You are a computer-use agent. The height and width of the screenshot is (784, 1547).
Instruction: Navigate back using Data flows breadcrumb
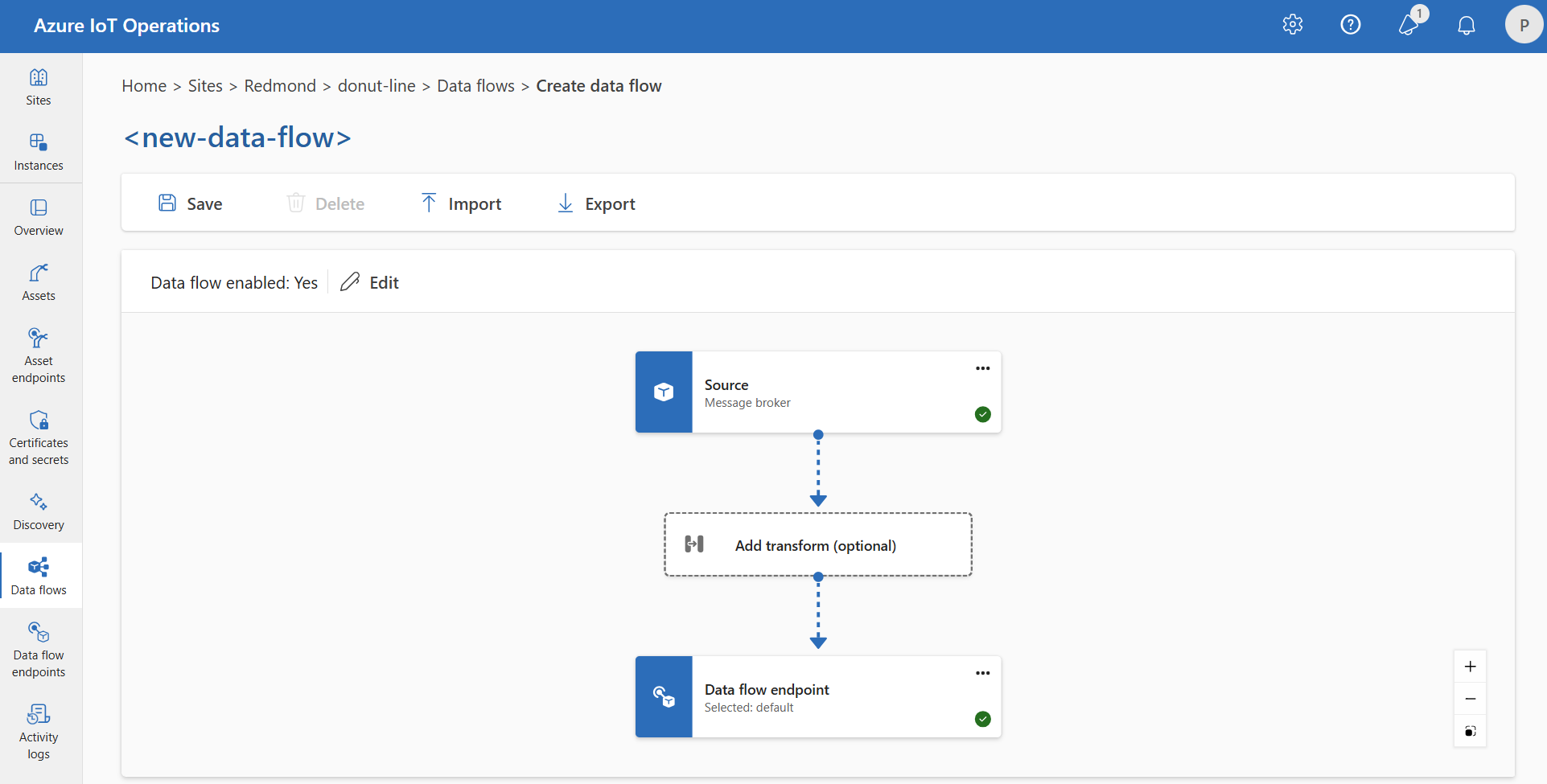[475, 85]
